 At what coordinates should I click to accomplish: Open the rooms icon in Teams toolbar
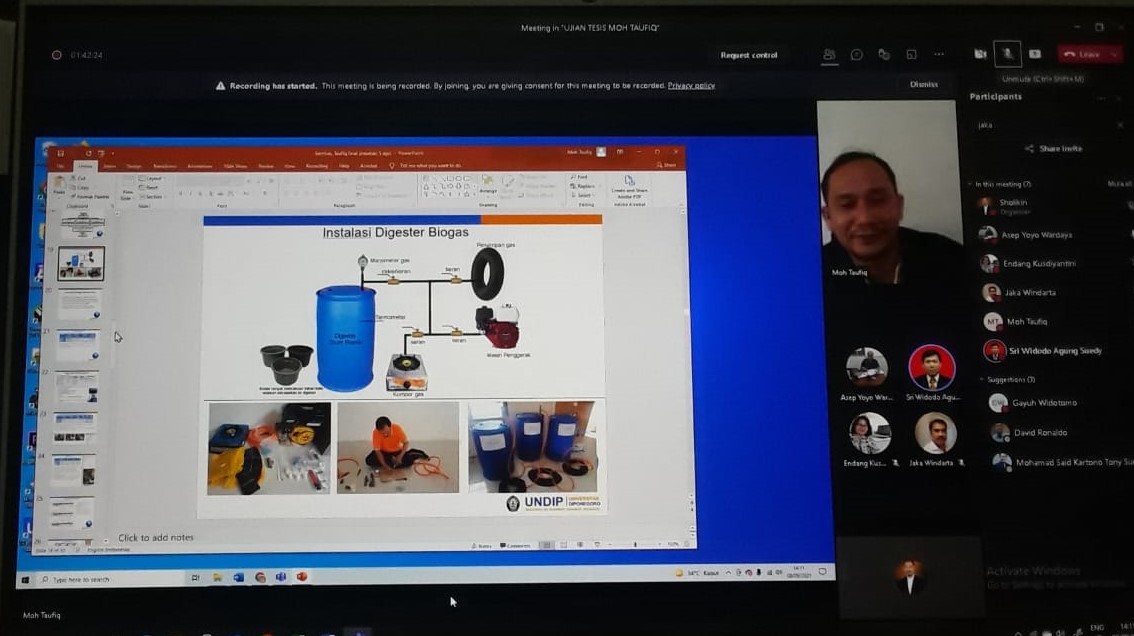[911, 55]
